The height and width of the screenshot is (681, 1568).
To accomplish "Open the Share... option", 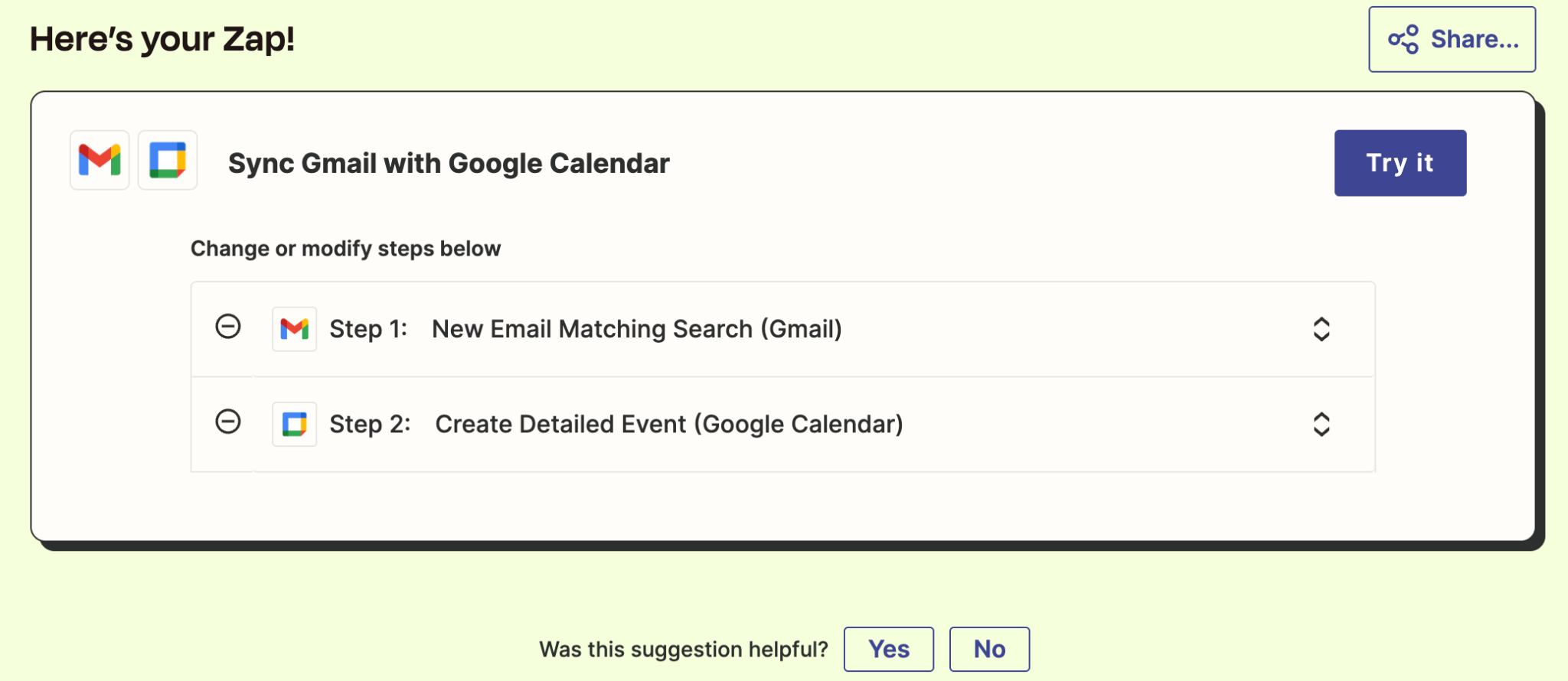I will click(x=1452, y=39).
